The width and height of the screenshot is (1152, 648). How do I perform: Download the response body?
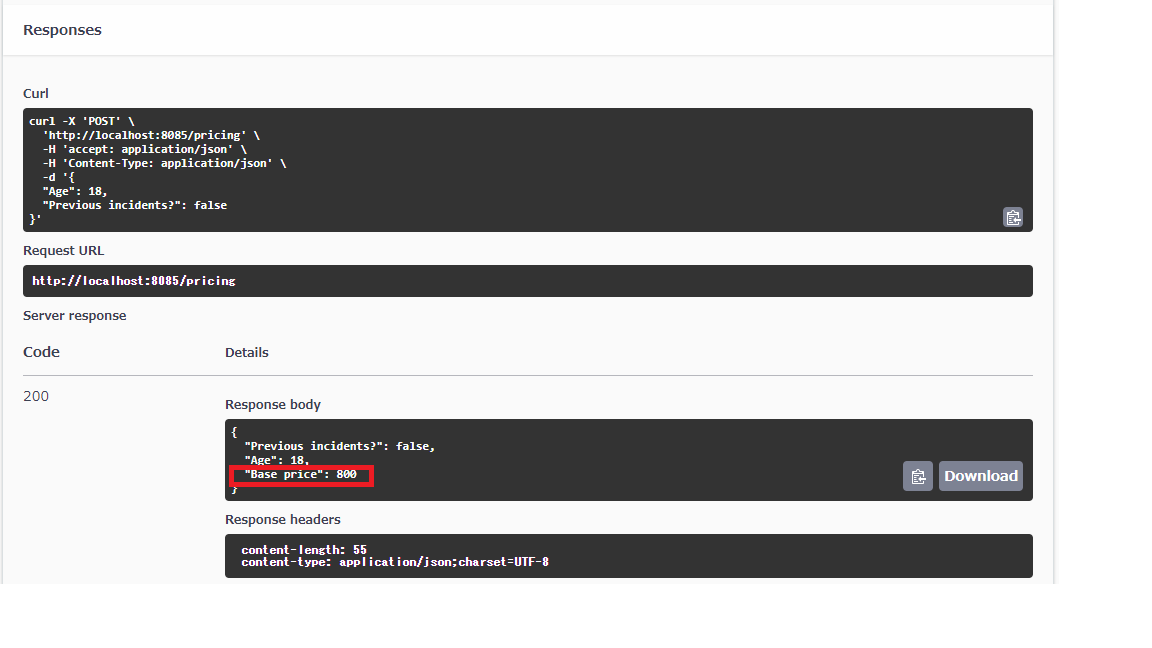981,476
